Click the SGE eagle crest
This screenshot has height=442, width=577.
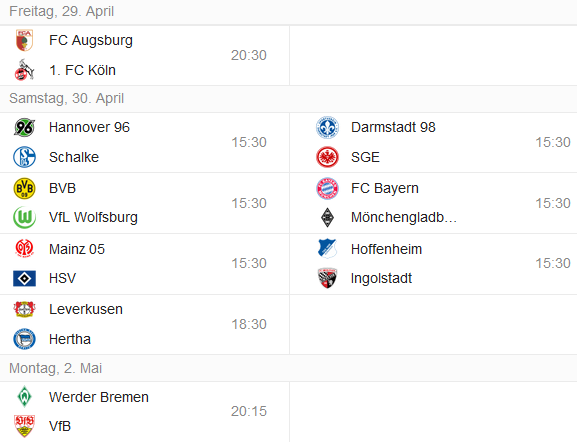coord(327,157)
